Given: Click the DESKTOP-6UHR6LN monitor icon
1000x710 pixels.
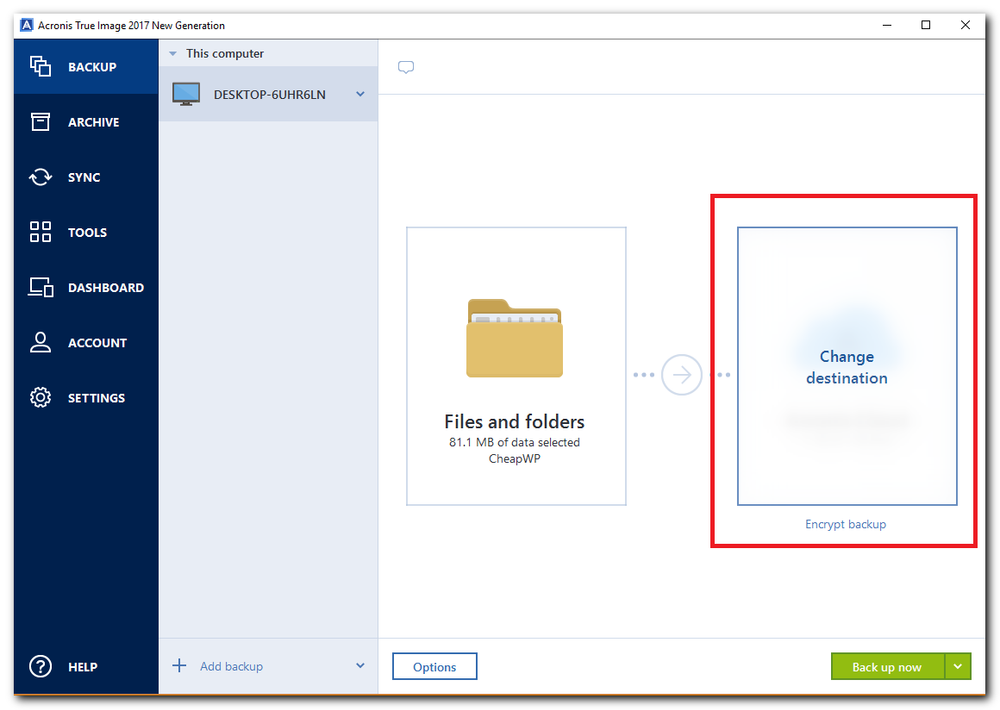Looking at the screenshot, I should (186, 94).
